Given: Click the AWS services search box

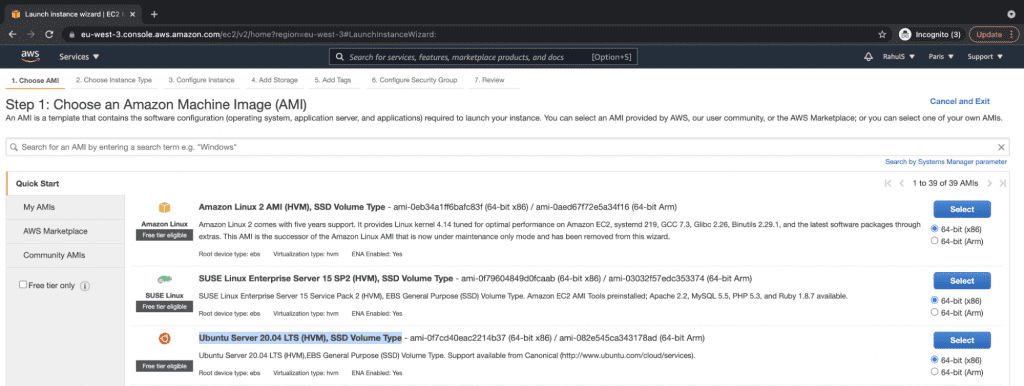Looking at the screenshot, I should (483, 57).
